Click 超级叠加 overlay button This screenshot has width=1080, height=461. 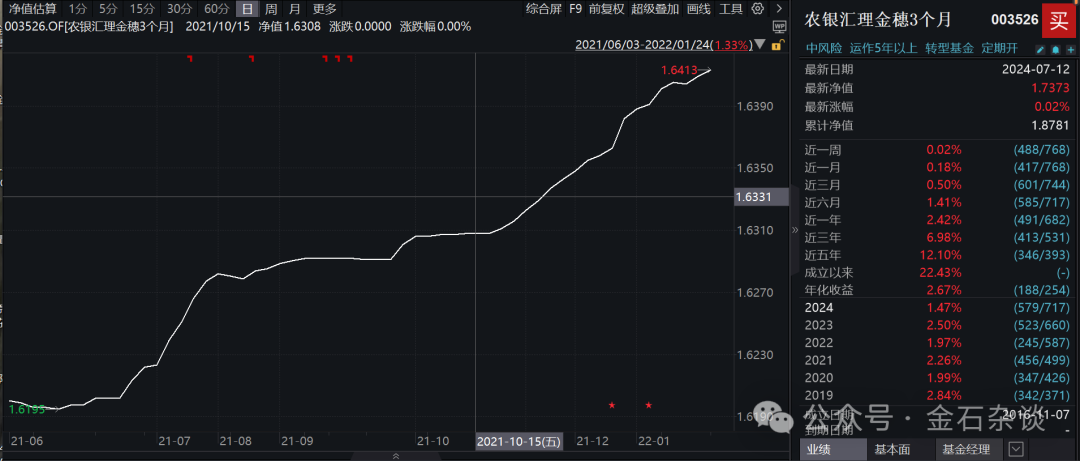tap(655, 9)
